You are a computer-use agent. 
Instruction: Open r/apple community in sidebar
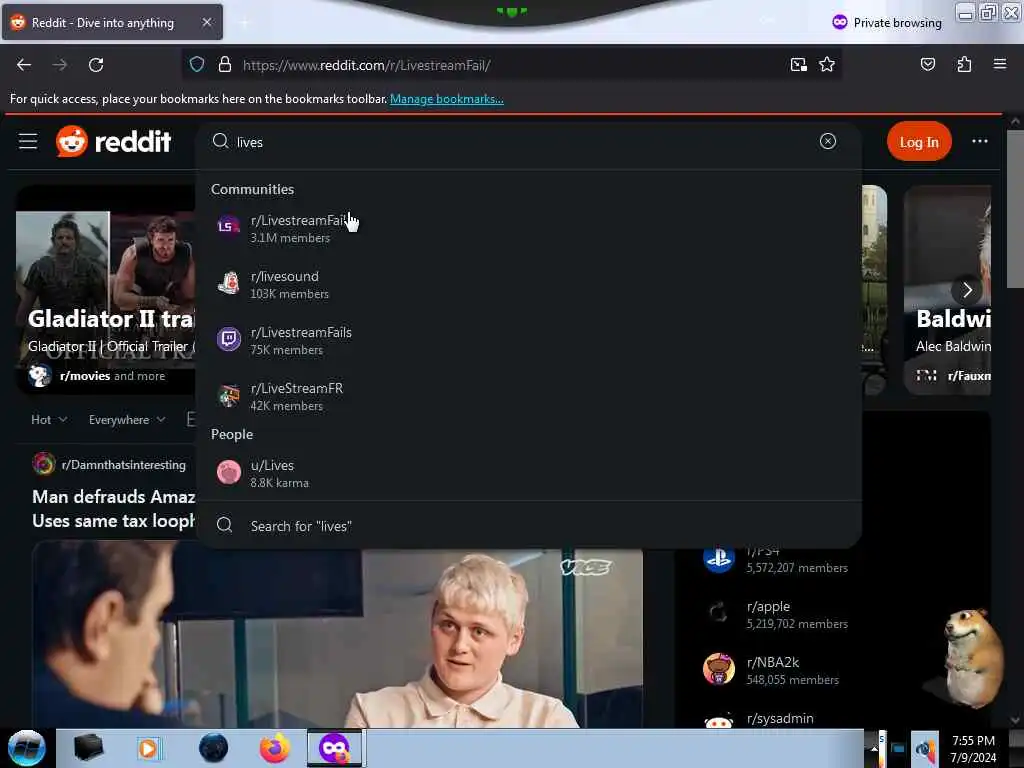(x=768, y=606)
